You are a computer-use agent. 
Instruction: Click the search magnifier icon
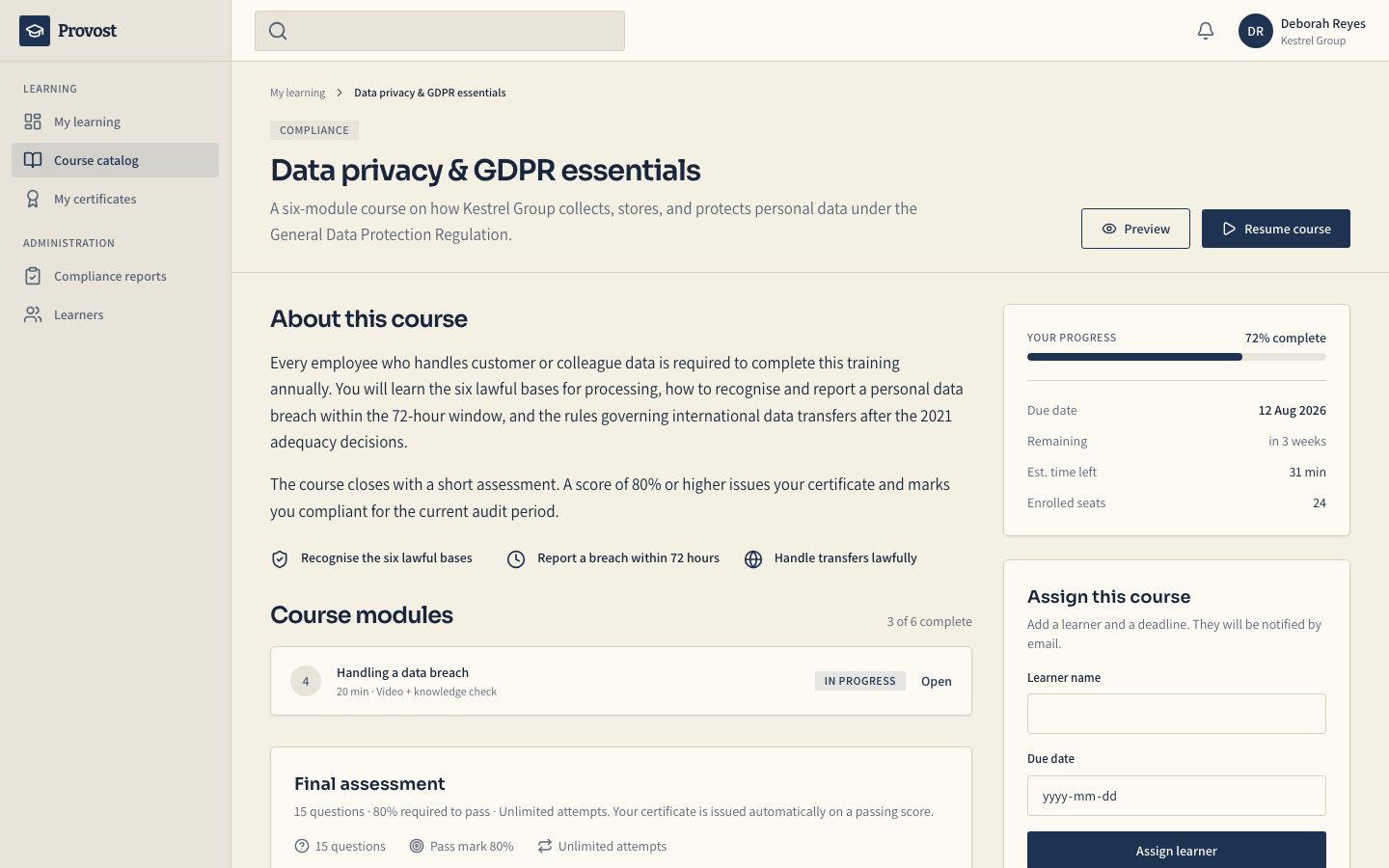pyautogui.click(x=278, y=31)
